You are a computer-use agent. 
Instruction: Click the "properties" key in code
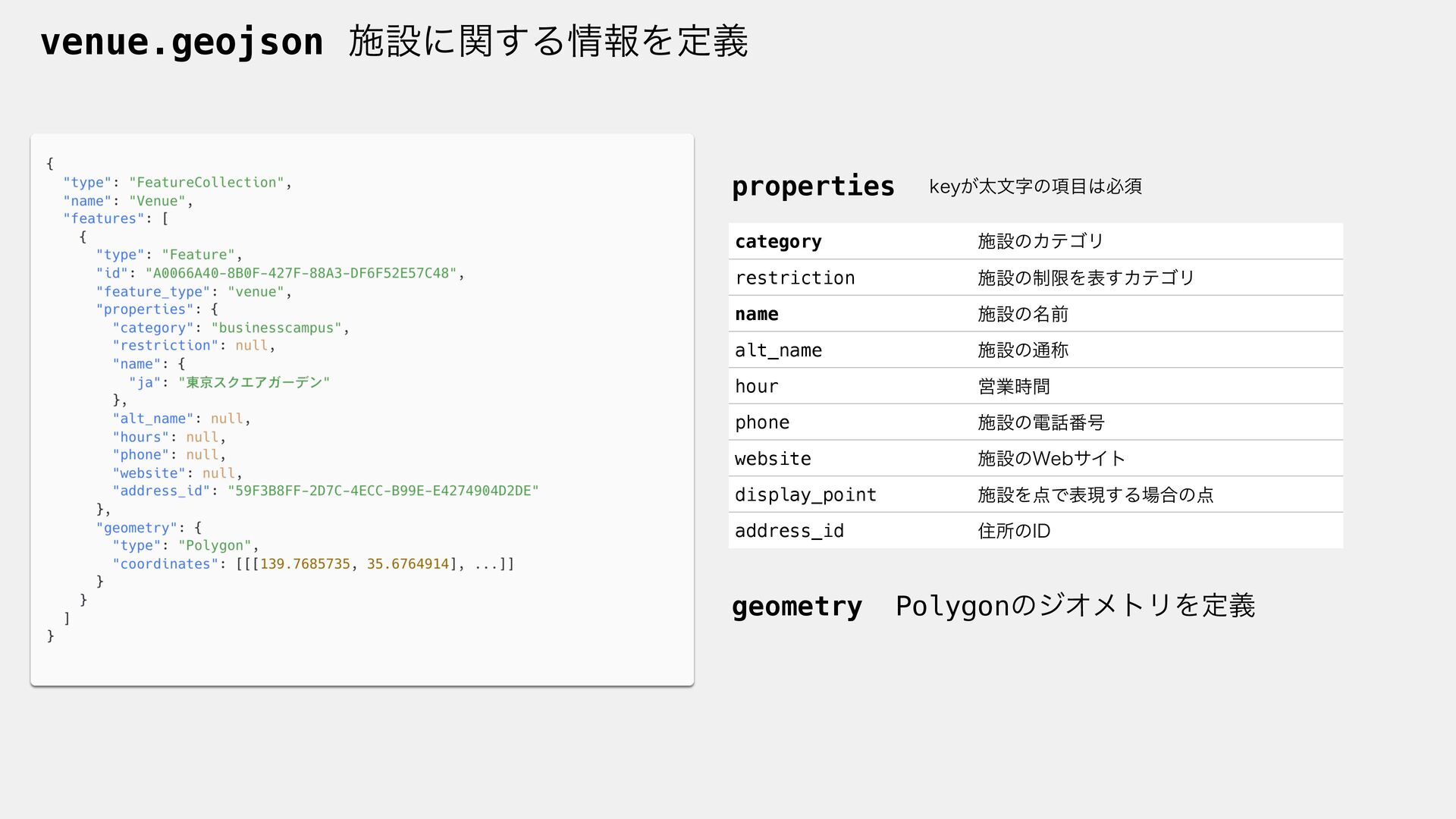[x=145, y=309]
